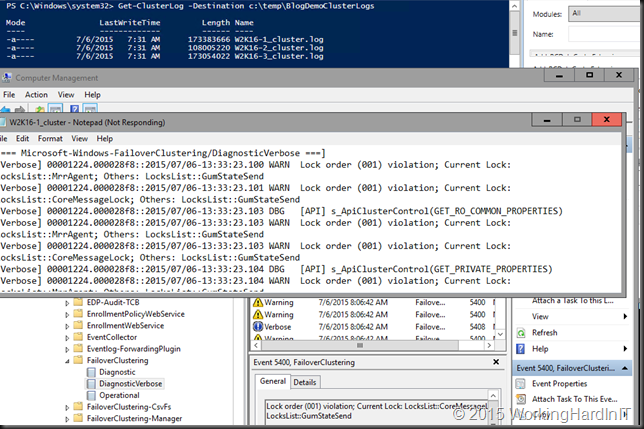Open Action menu in Computer Management
This screenshot has width=644, height=429.
point(36,95)
